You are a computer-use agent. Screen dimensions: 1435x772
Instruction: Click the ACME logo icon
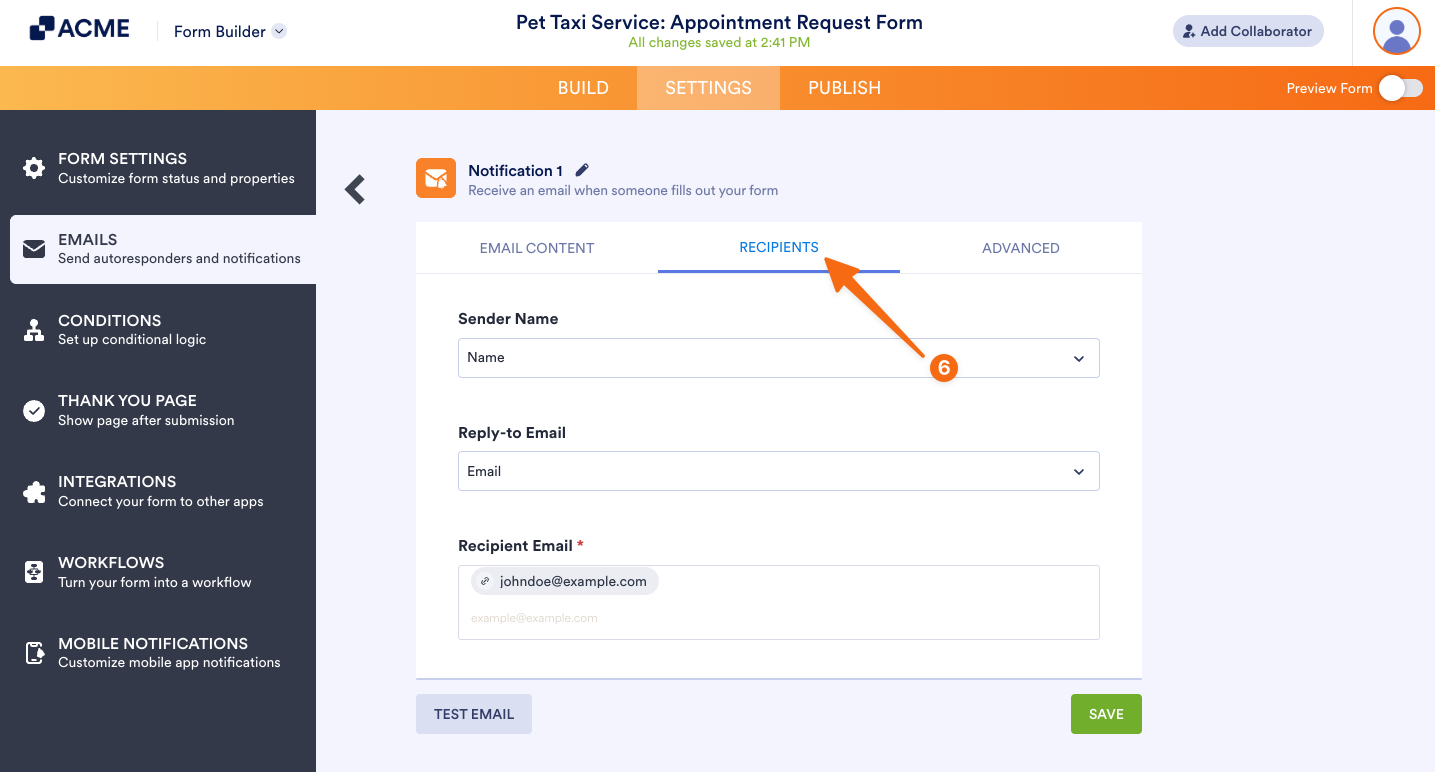pyautogui.click(x=41, y=27)
